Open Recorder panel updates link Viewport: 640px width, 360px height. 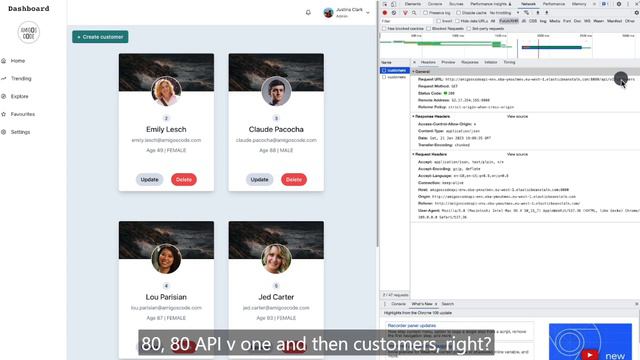[412, 326]
